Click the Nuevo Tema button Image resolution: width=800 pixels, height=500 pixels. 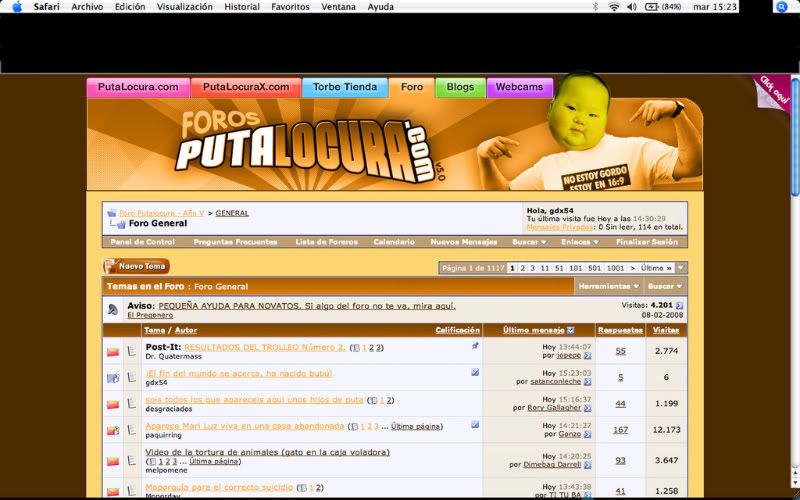(x=137, y=266)
